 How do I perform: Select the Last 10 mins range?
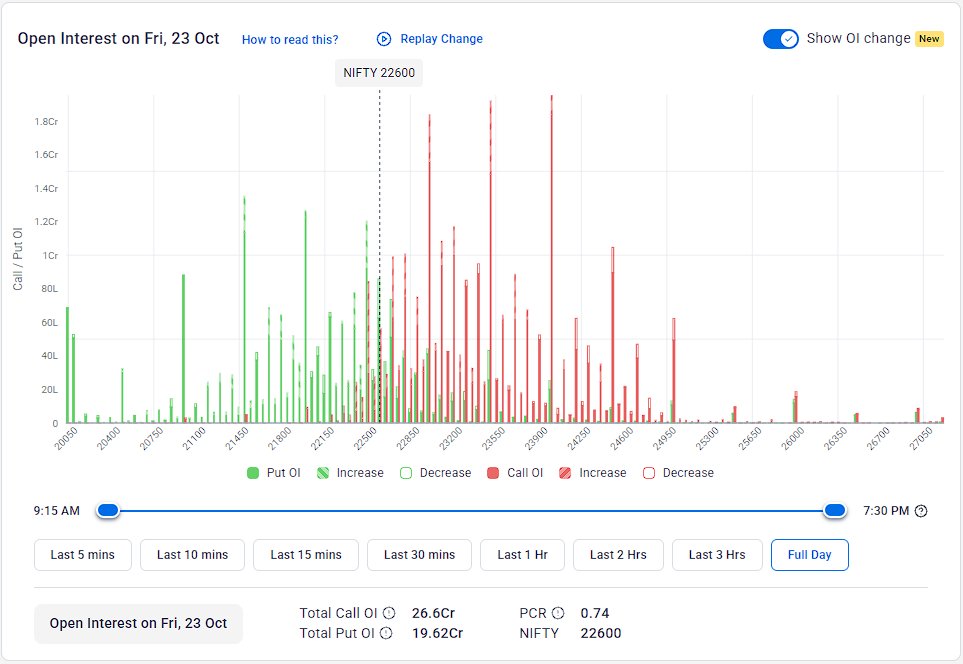pyautogui.click(x=192, y=555)
